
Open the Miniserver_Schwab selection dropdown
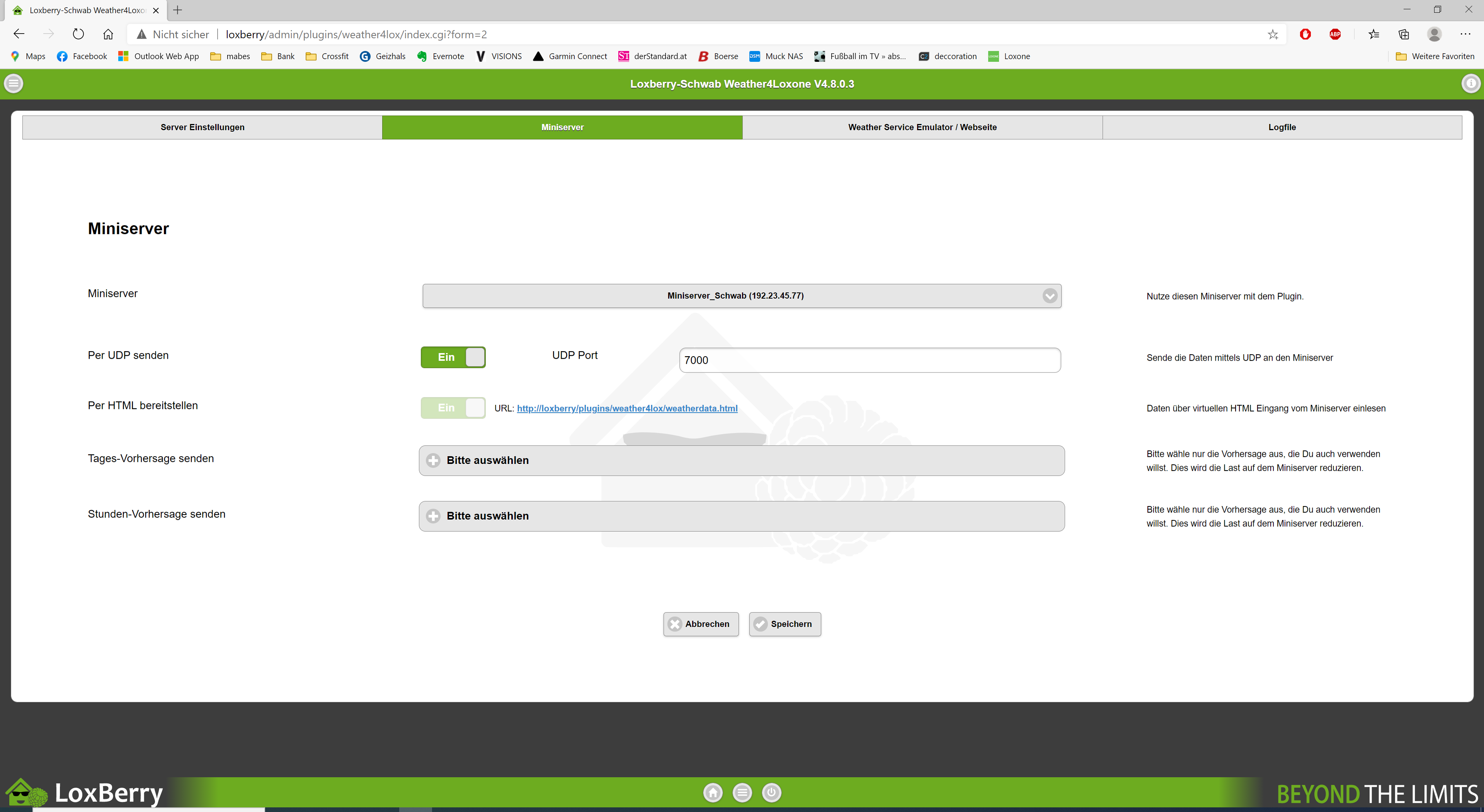point(742,296)
